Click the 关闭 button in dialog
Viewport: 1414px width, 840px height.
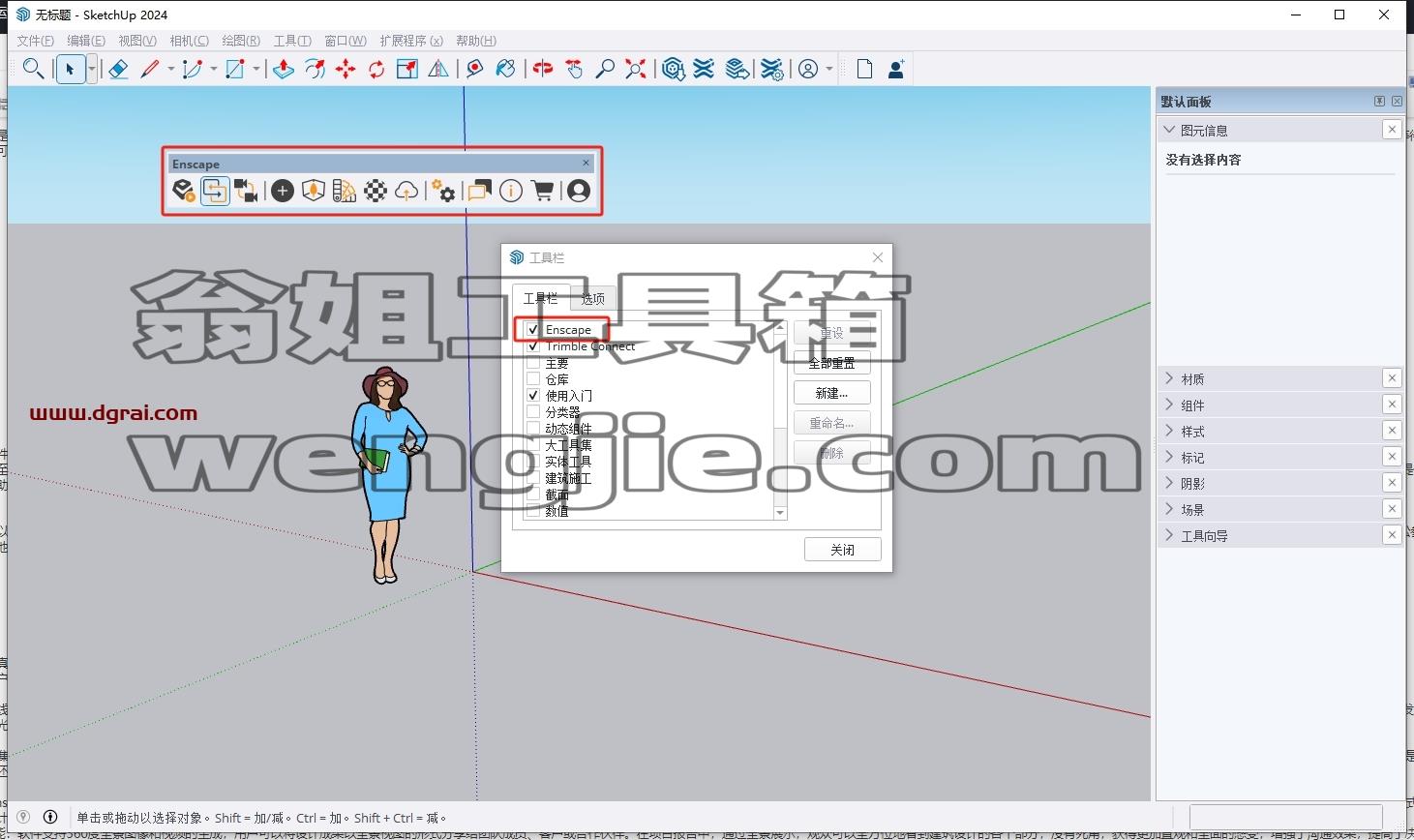(x=842, y=550)
